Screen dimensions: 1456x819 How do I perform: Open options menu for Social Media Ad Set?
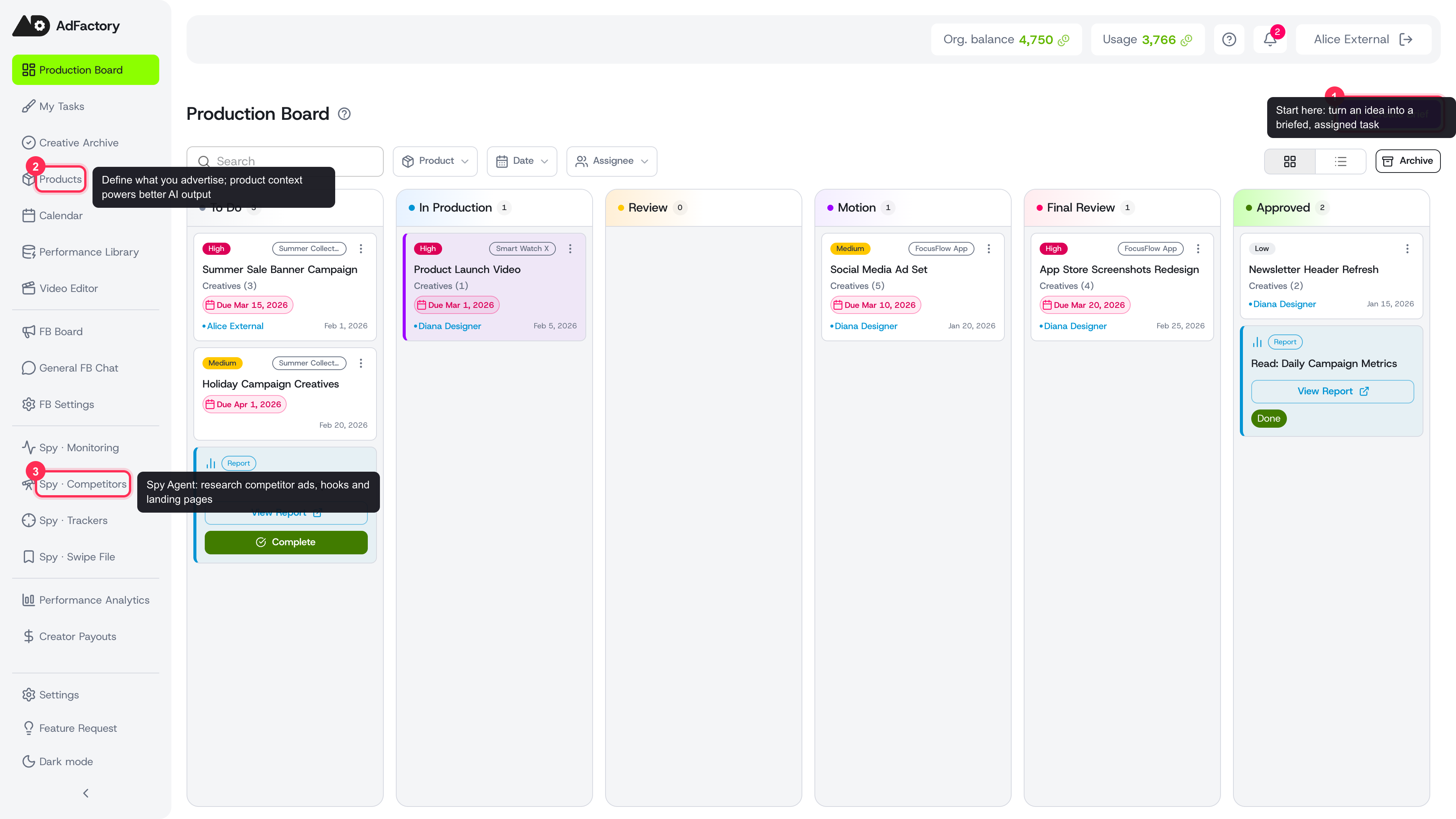click(988, 249)
